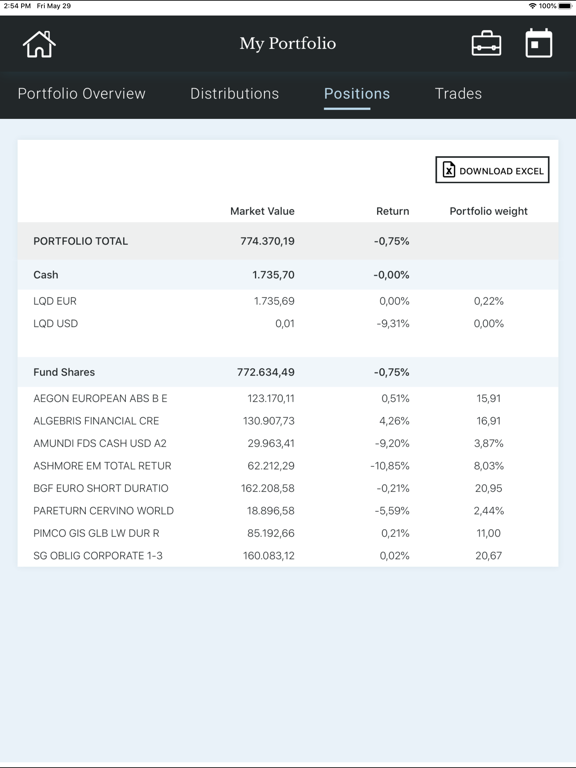The image size is (576, 768).
Task: Select SG OBLIG weight 20,67
Action: [x=488, y=556]
